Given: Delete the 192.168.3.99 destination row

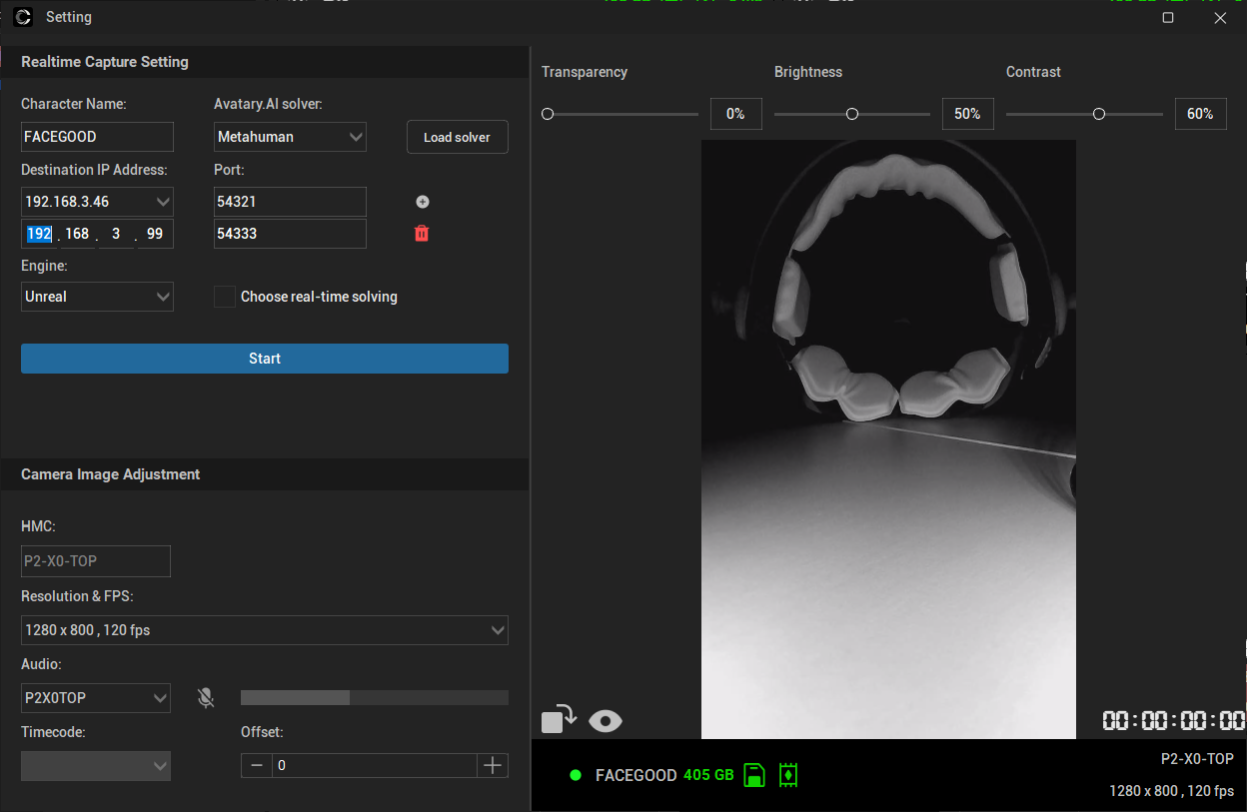Looking at the screenshot, I should [422, 233].
